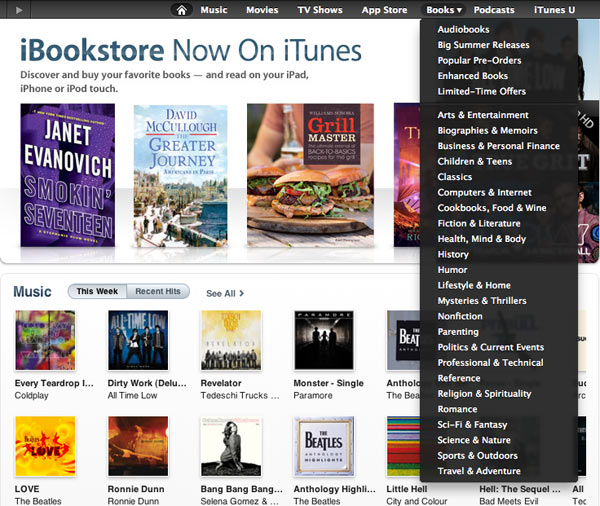Open the Podcasts tab
Screen dimensions: 600x506
[494, 10]
